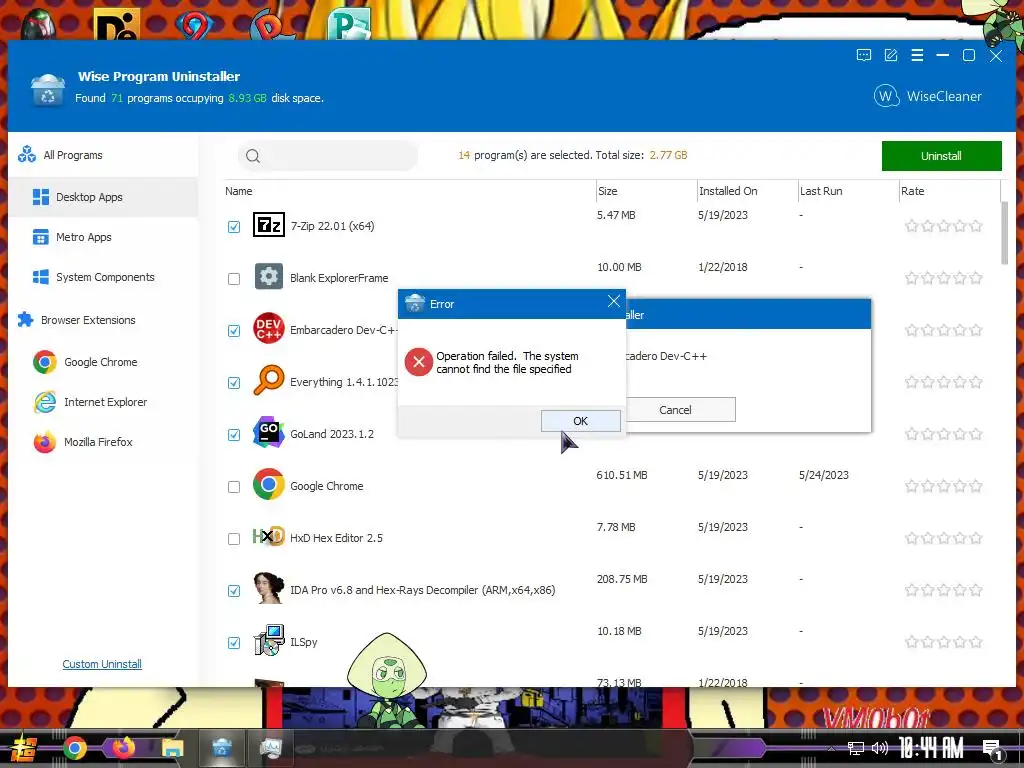This screenshot has width=1024, height=768.
Task: Uncheck the ILSpy checkbox
Action: 234,643
